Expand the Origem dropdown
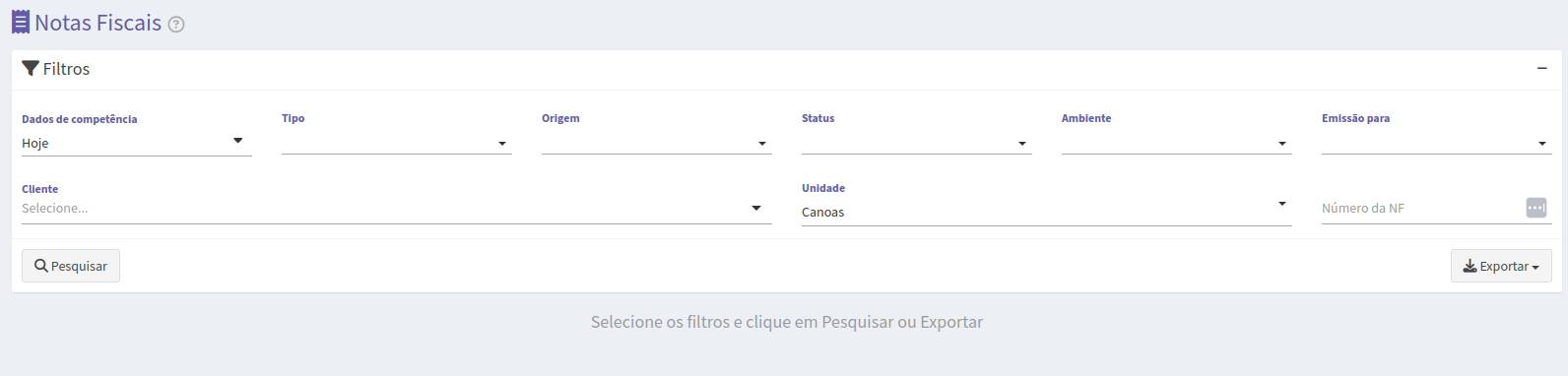1568x376 pixels. (x=657, y=143)
